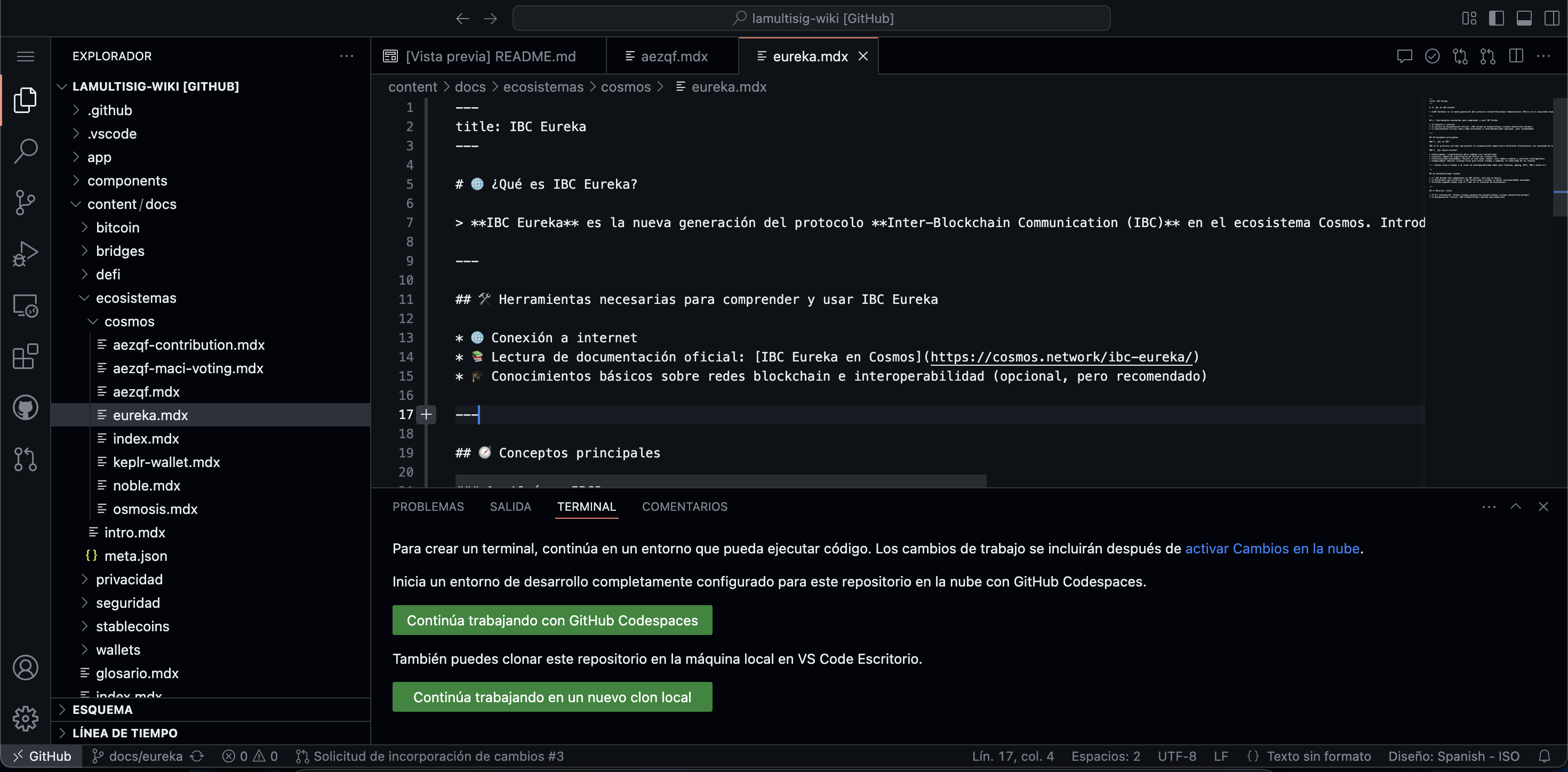Maximize the panel with the chevron
This screenshot has width=1568, height=772.
coord(1516,506)
